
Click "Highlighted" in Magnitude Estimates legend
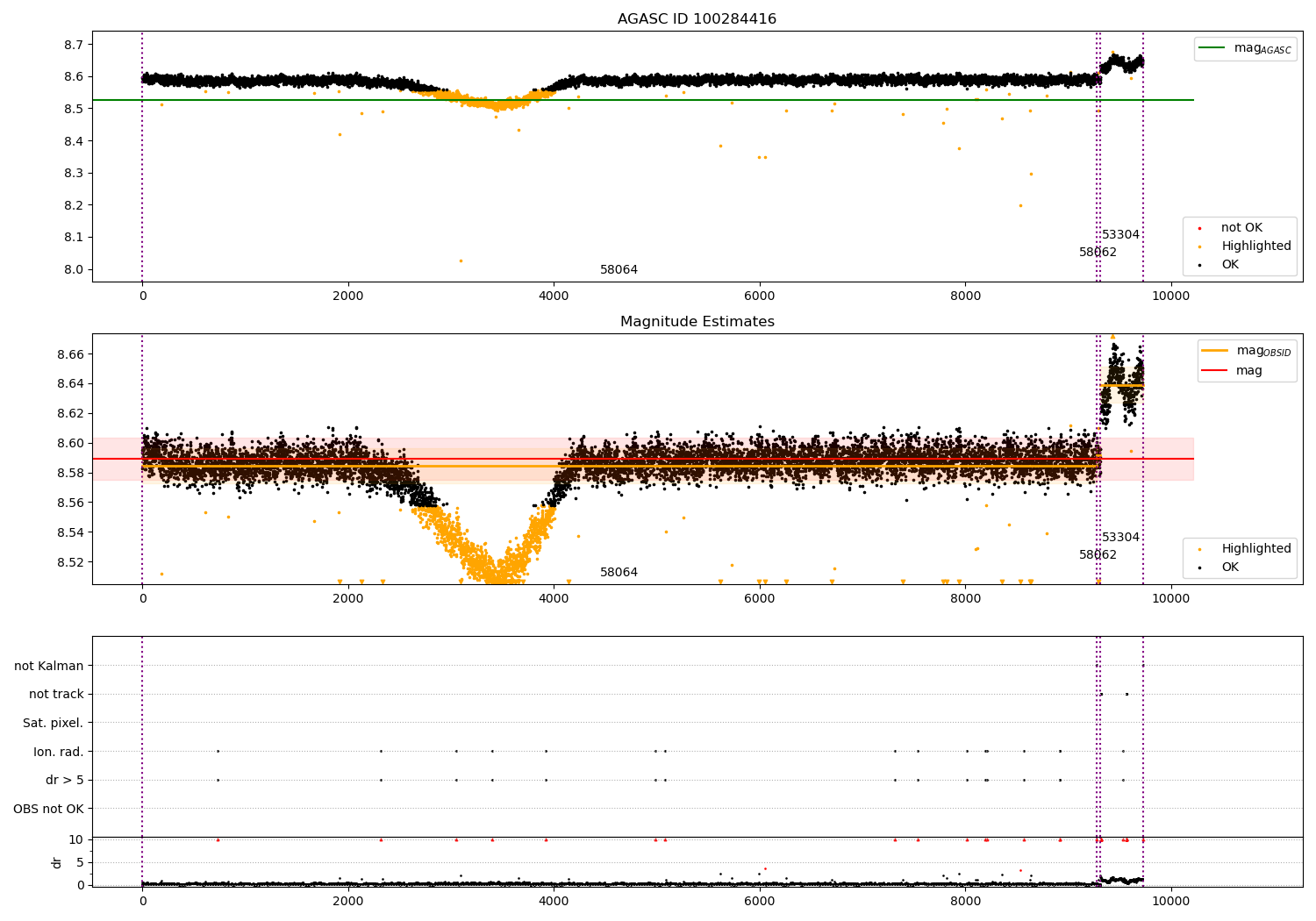coord(1256,548)
